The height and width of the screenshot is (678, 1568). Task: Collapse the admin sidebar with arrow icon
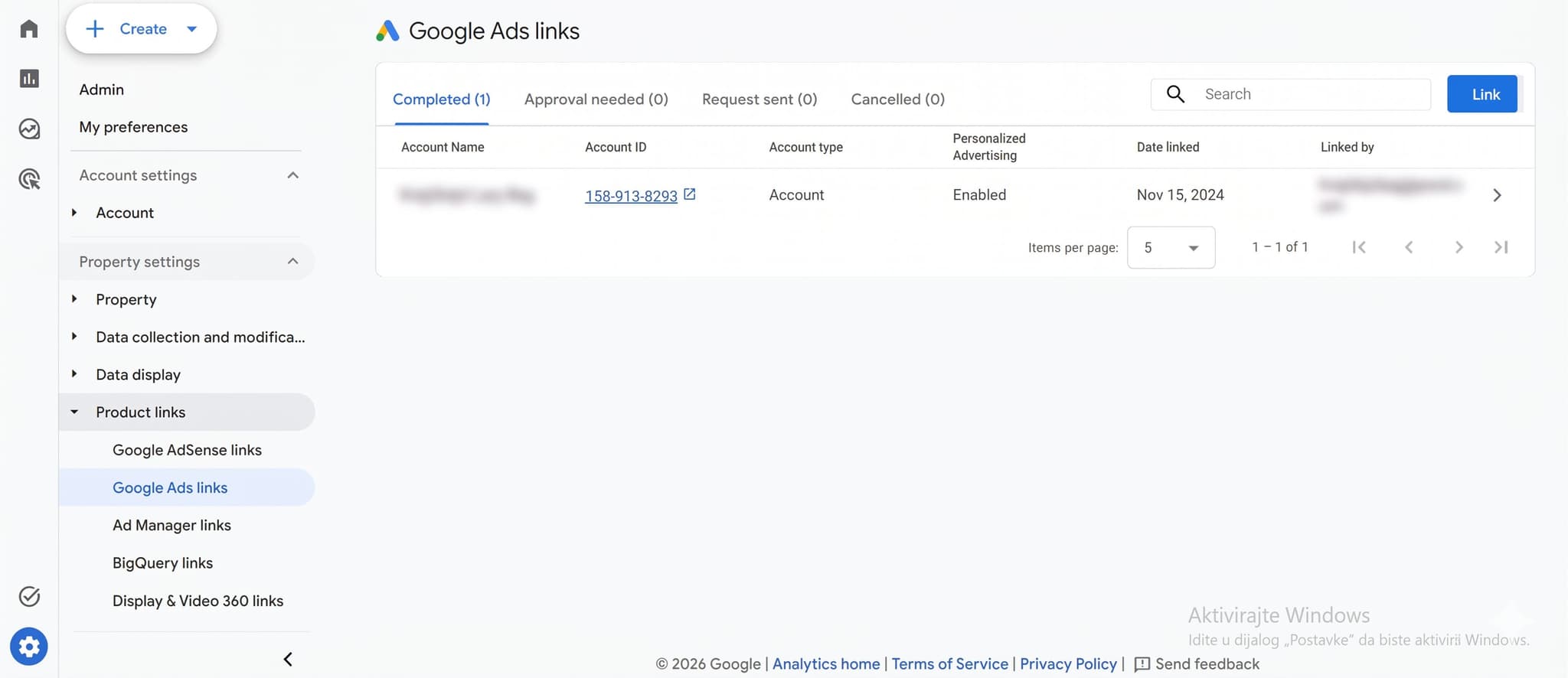click(288, 659)
